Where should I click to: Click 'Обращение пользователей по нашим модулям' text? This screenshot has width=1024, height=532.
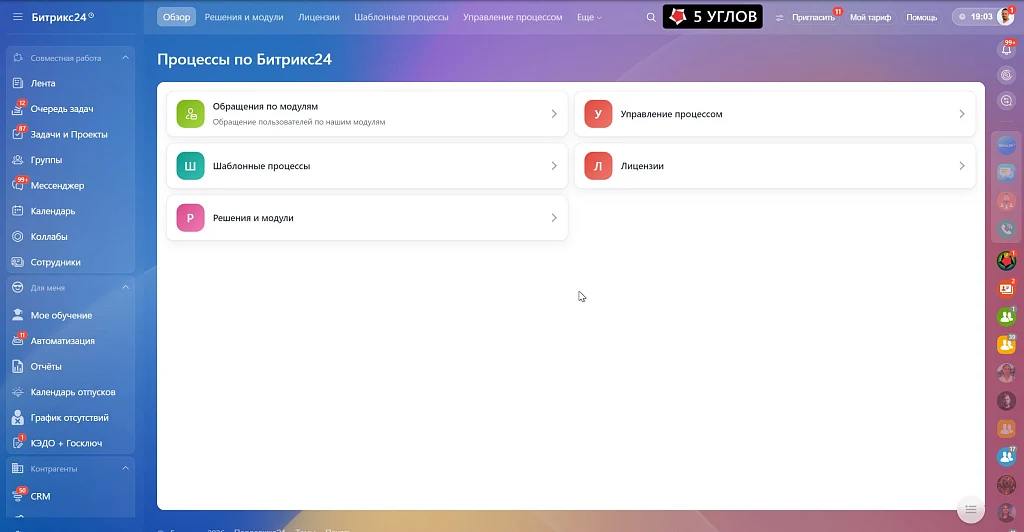(x=299, y=122)
